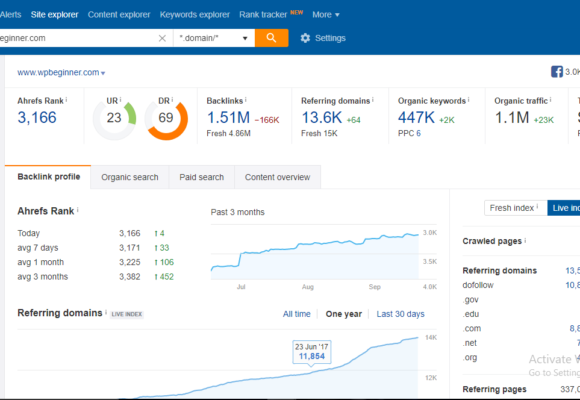Screen dimensions: 580x400
Task: Click the Fresh 15K referring domains text
Action: (319, 133)
